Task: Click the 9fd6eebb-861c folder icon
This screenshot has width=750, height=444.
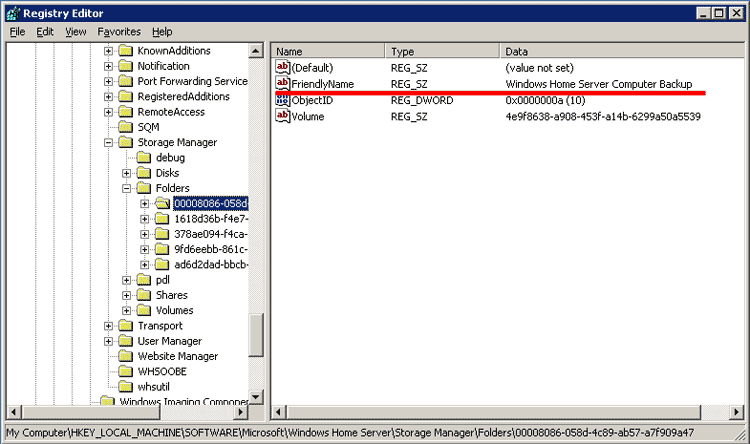Action: point(162,249)
